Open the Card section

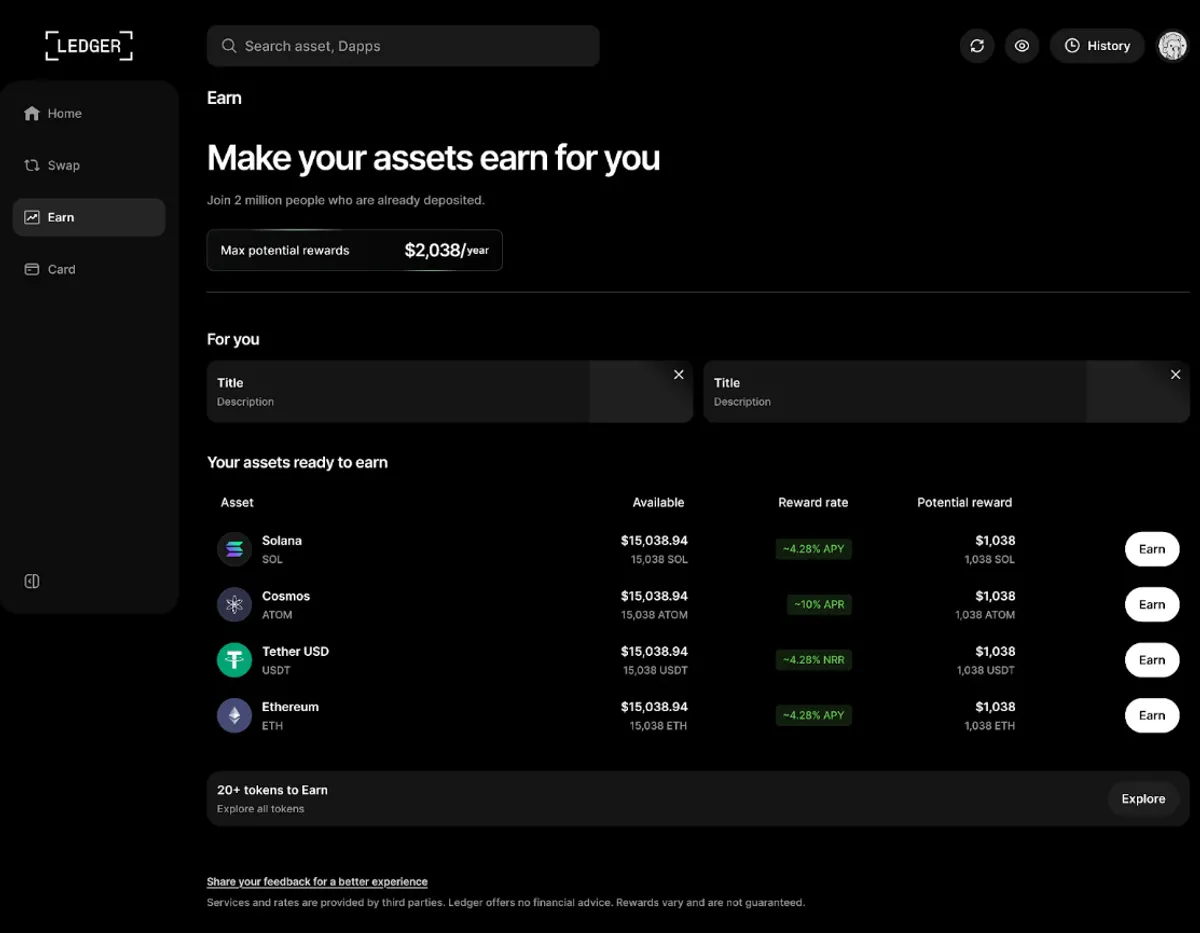pos(89,269)
